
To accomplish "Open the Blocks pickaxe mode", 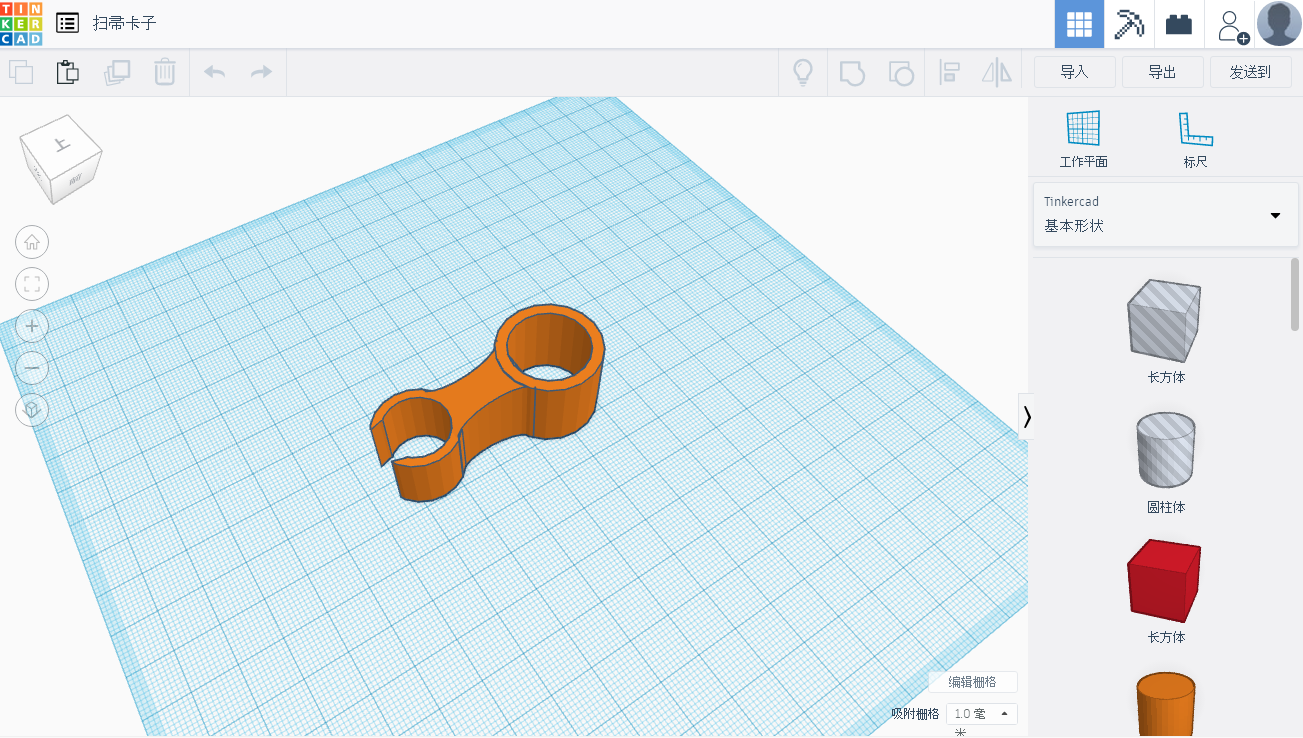I will (1129, 24).
